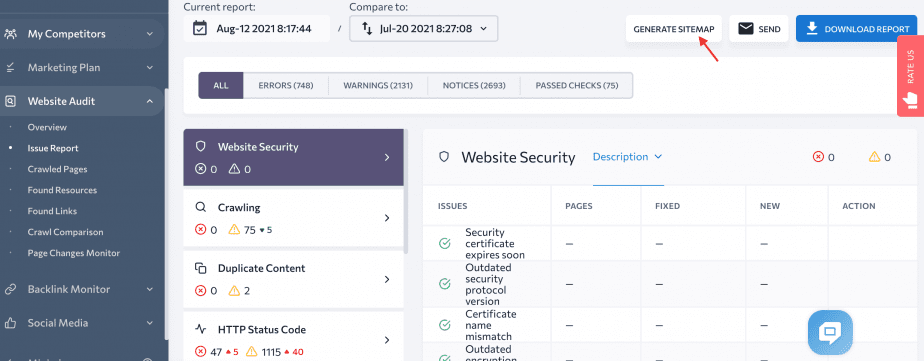This screenshot has height=361, width=924.
Task: Click the Rate Us side tab
Action: click(x=910, y=76)
